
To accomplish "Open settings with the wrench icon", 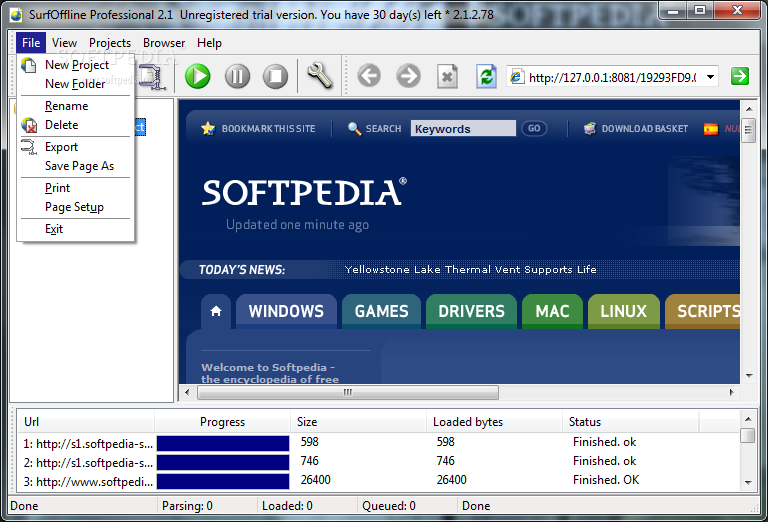I will click(319, 76).
